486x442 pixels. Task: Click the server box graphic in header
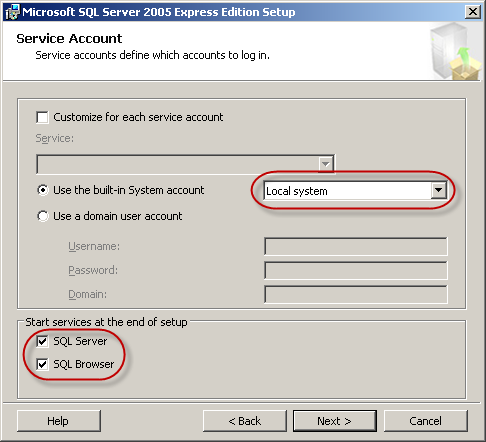coord(455,51)
